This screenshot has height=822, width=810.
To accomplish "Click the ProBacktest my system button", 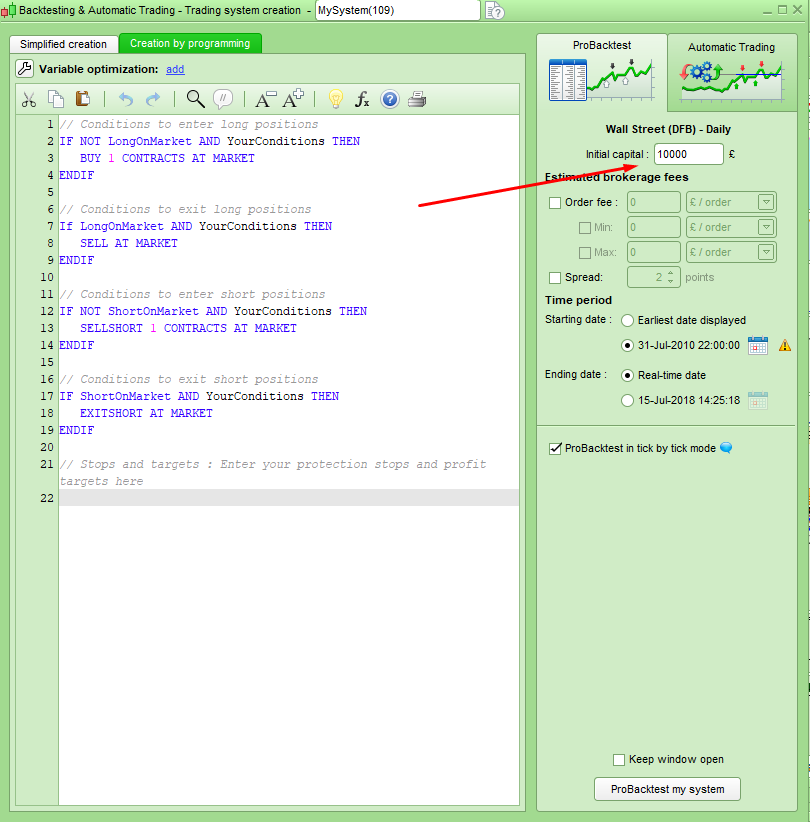I will point(667,789).
